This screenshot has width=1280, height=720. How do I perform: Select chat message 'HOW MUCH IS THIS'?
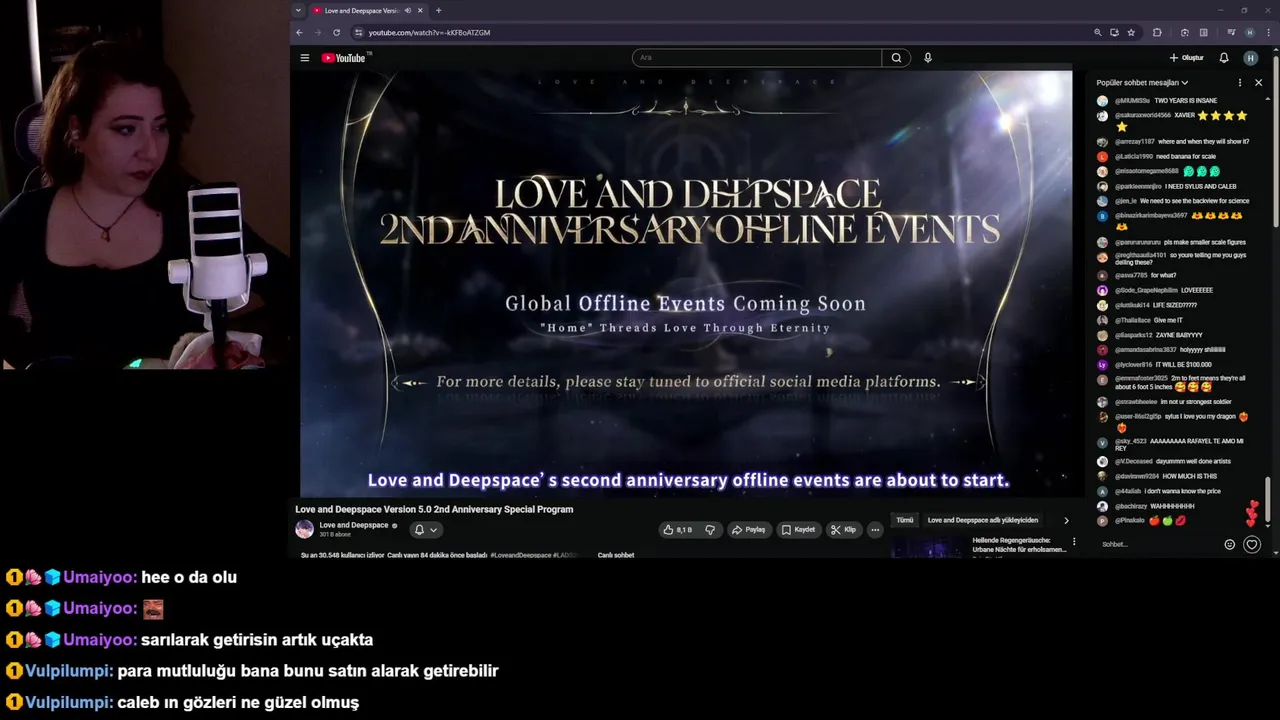click(x=1189, y=477)
